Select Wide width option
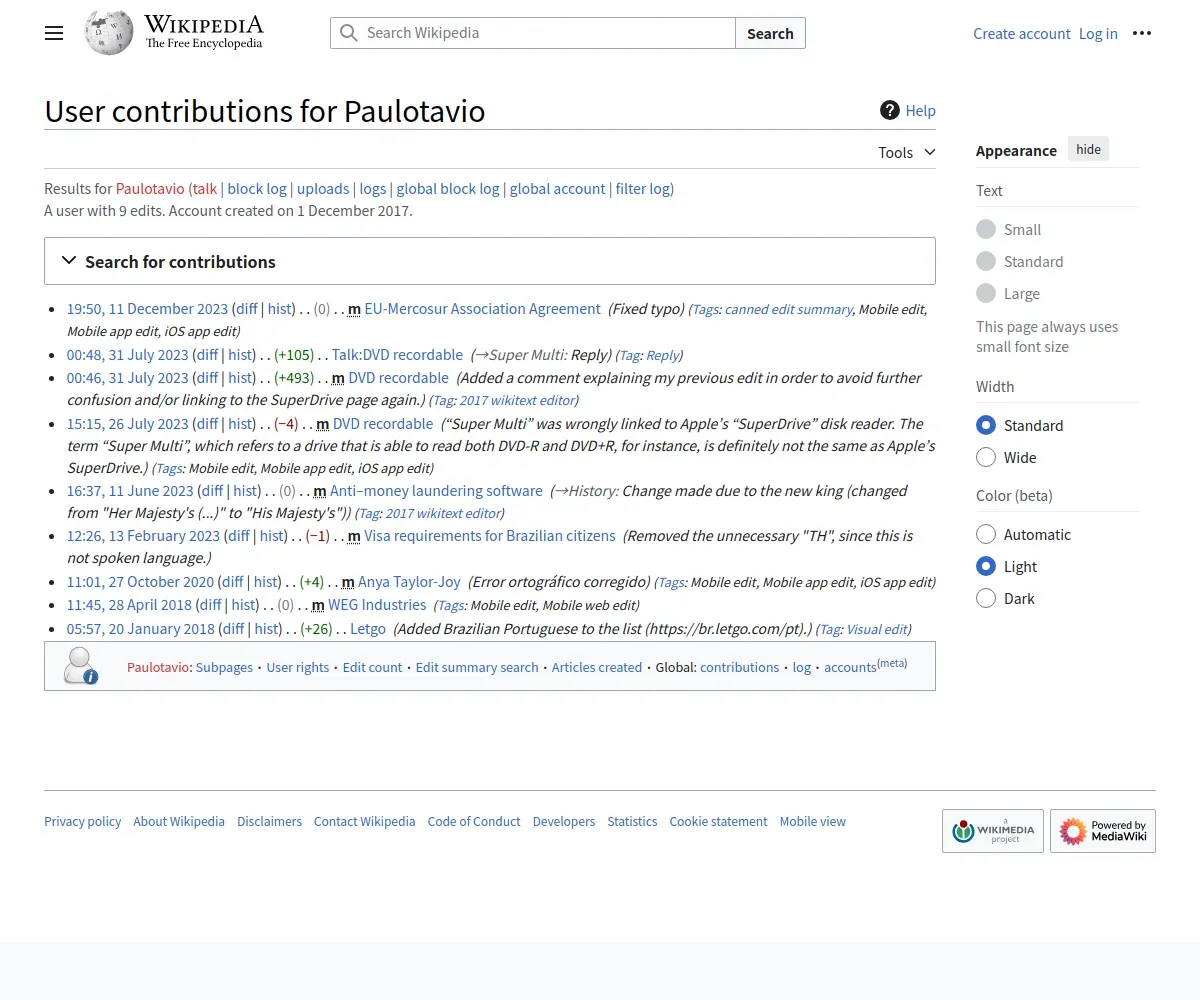Image resolution: width=1200 pixels, height=1000 pixels. pyautogui.click(x=986, y=457)
